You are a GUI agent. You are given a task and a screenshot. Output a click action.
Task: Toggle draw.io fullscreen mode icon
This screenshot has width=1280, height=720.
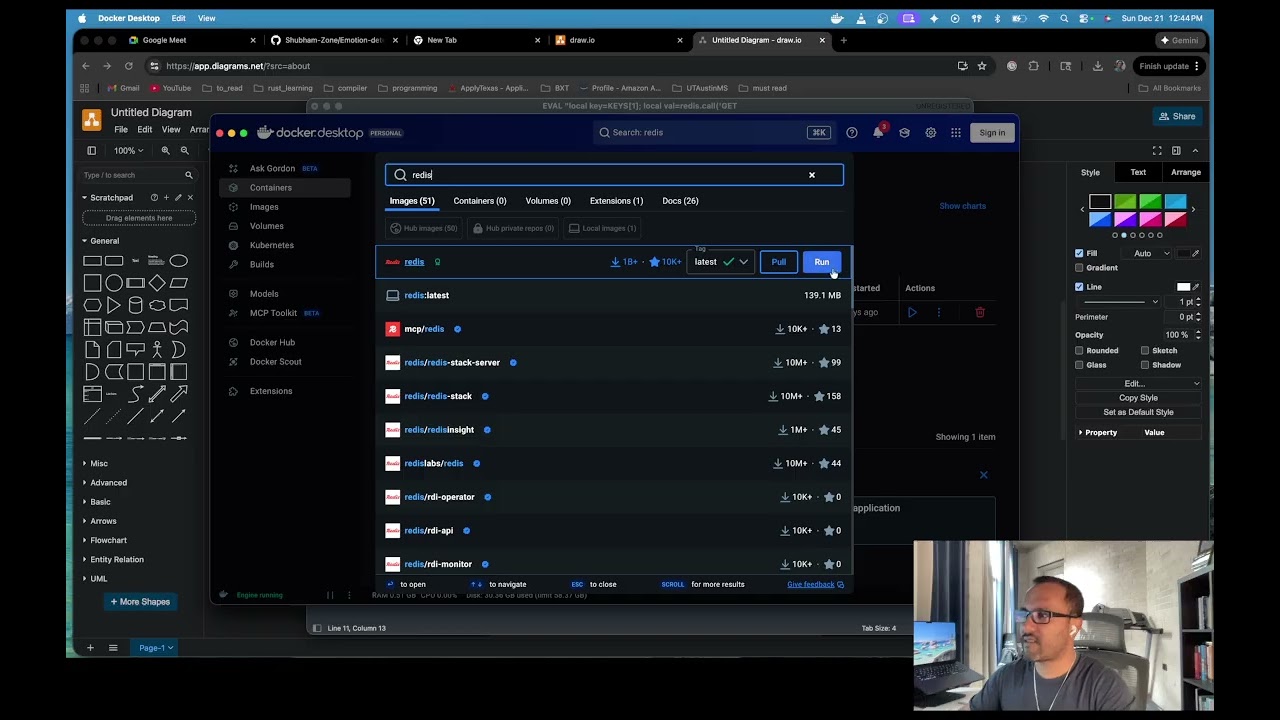coord(1157,150)
